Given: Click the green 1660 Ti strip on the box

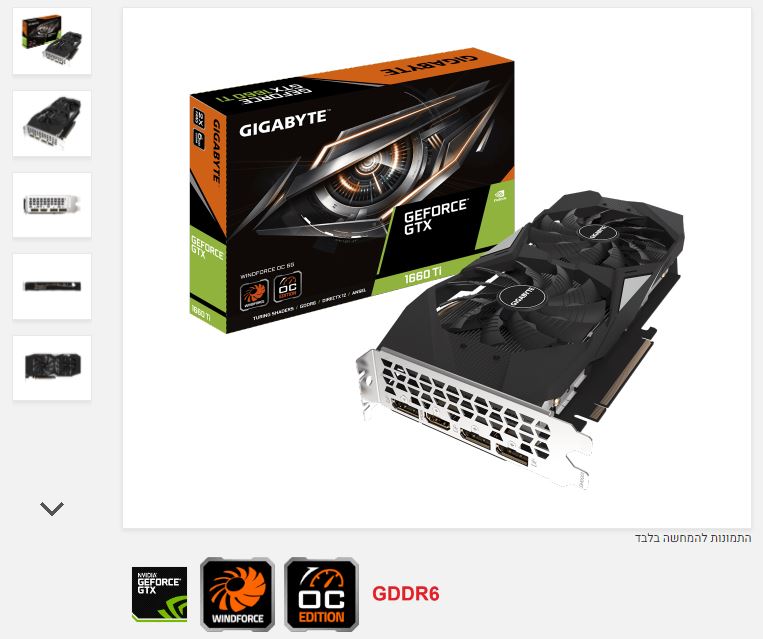Looking at the screenshot, I should coord(422,275).
